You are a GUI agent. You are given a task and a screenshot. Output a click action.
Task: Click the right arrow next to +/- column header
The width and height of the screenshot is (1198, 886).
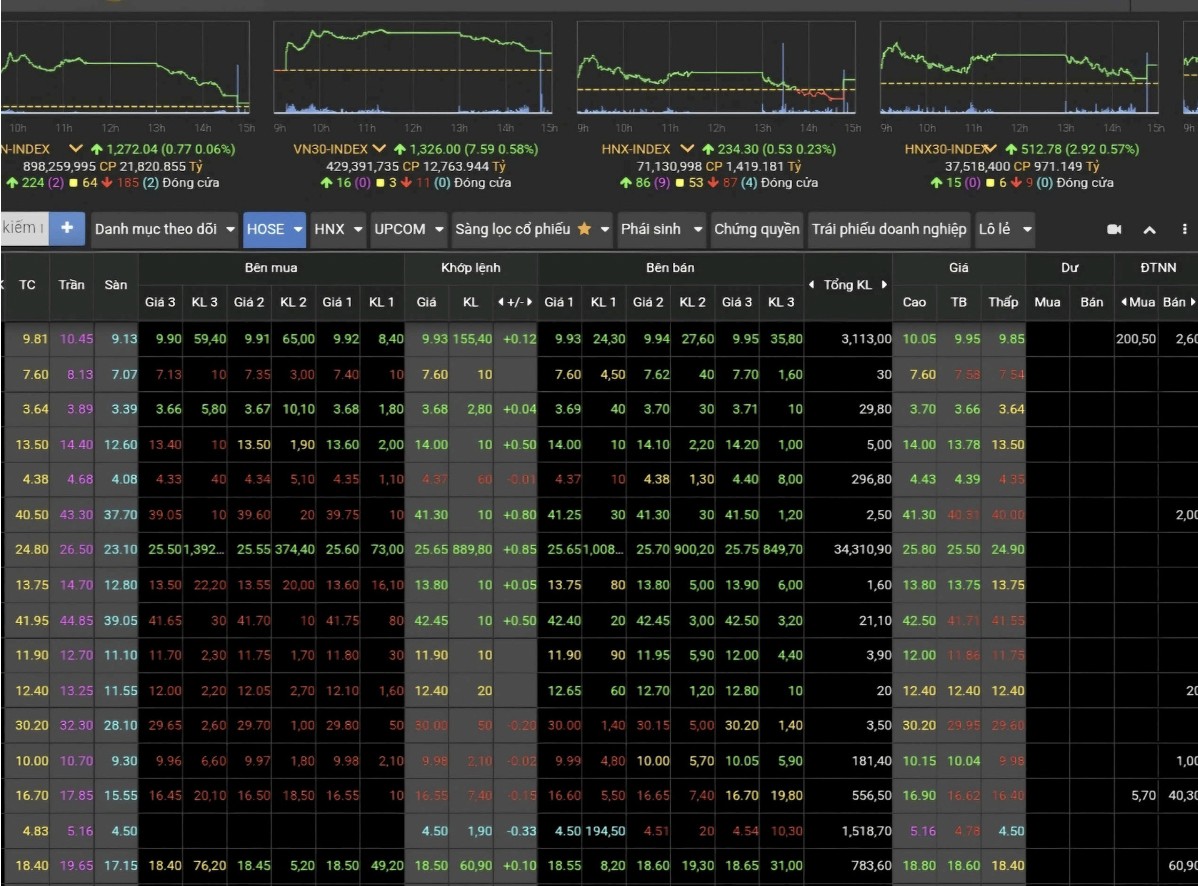pos(529,302)
